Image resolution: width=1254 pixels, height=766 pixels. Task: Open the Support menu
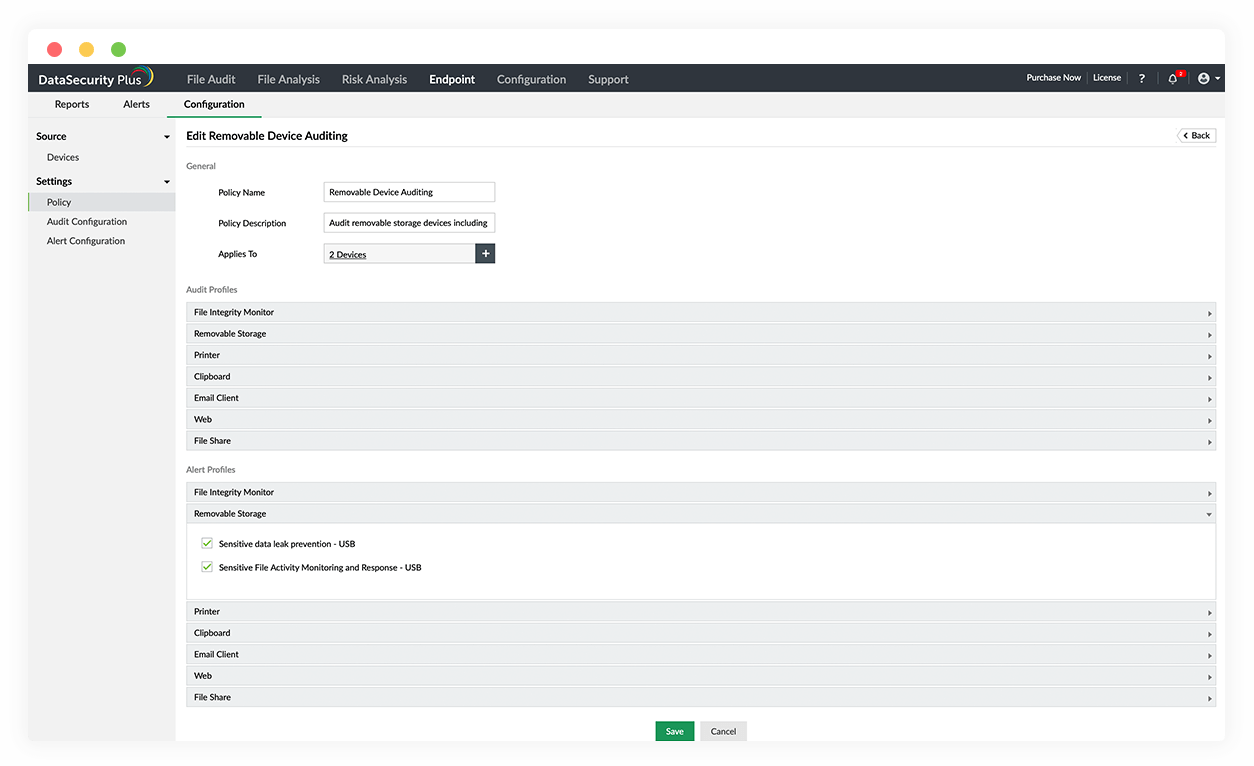608,79
